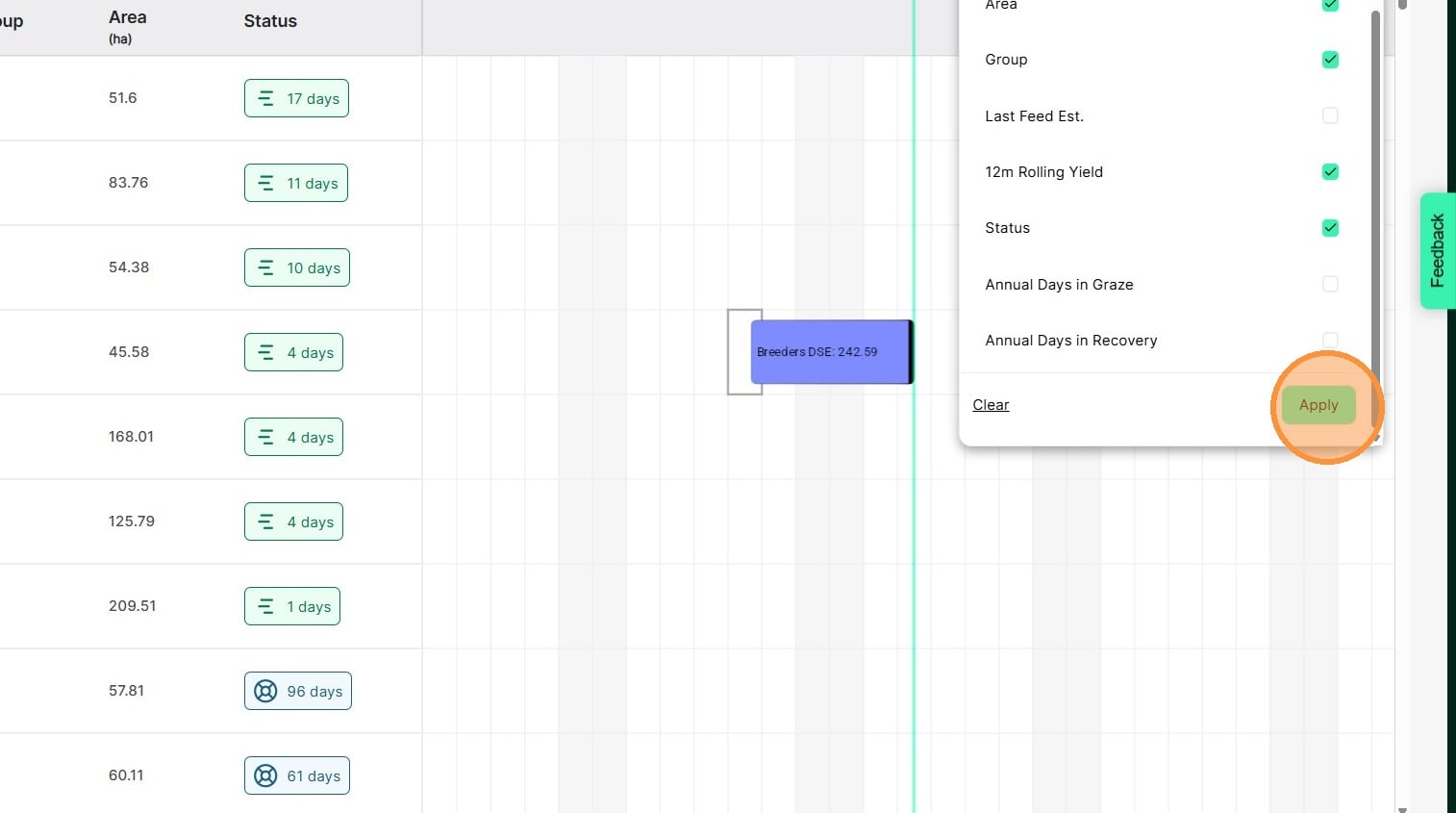Uncheck the 12m Rolling Yield checkbox

1330,172
